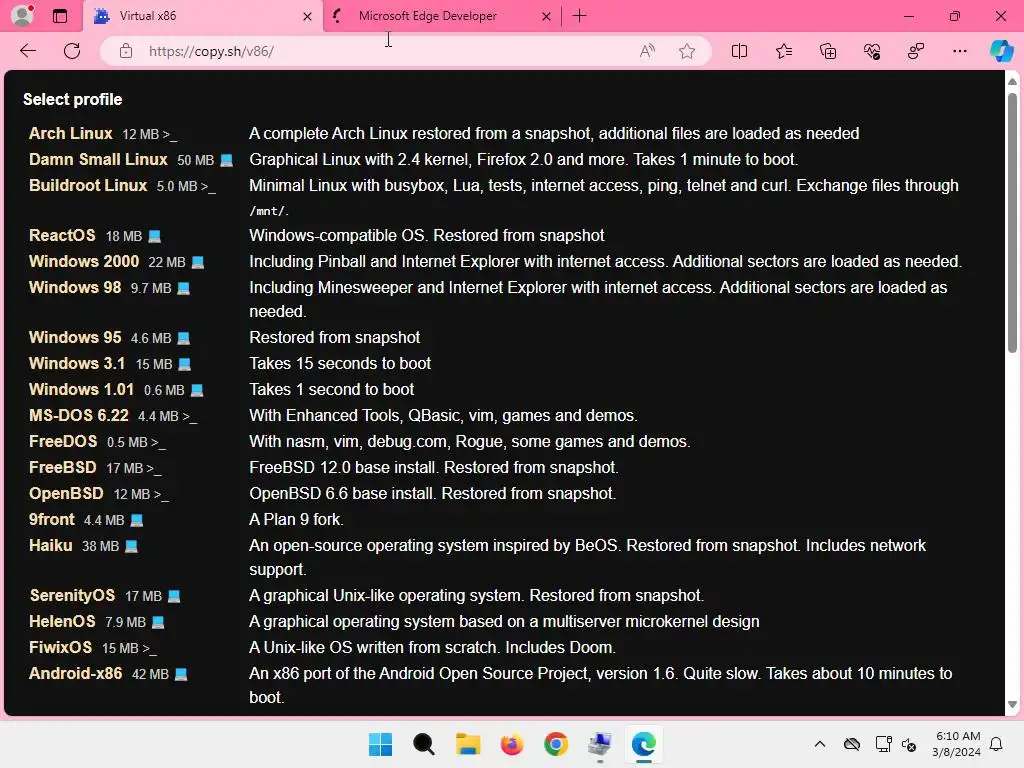Open the tab actions menu icon
Viewport: 1024px width, 768px height.
tap(60, 16)
